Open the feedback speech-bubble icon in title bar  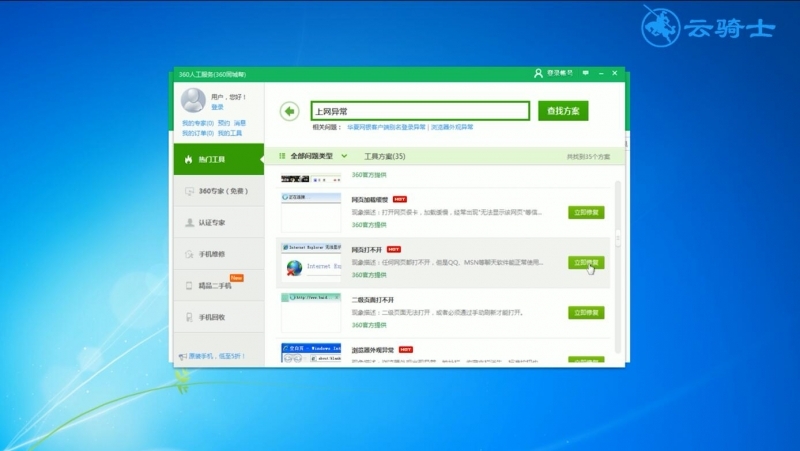coord(586,73)
